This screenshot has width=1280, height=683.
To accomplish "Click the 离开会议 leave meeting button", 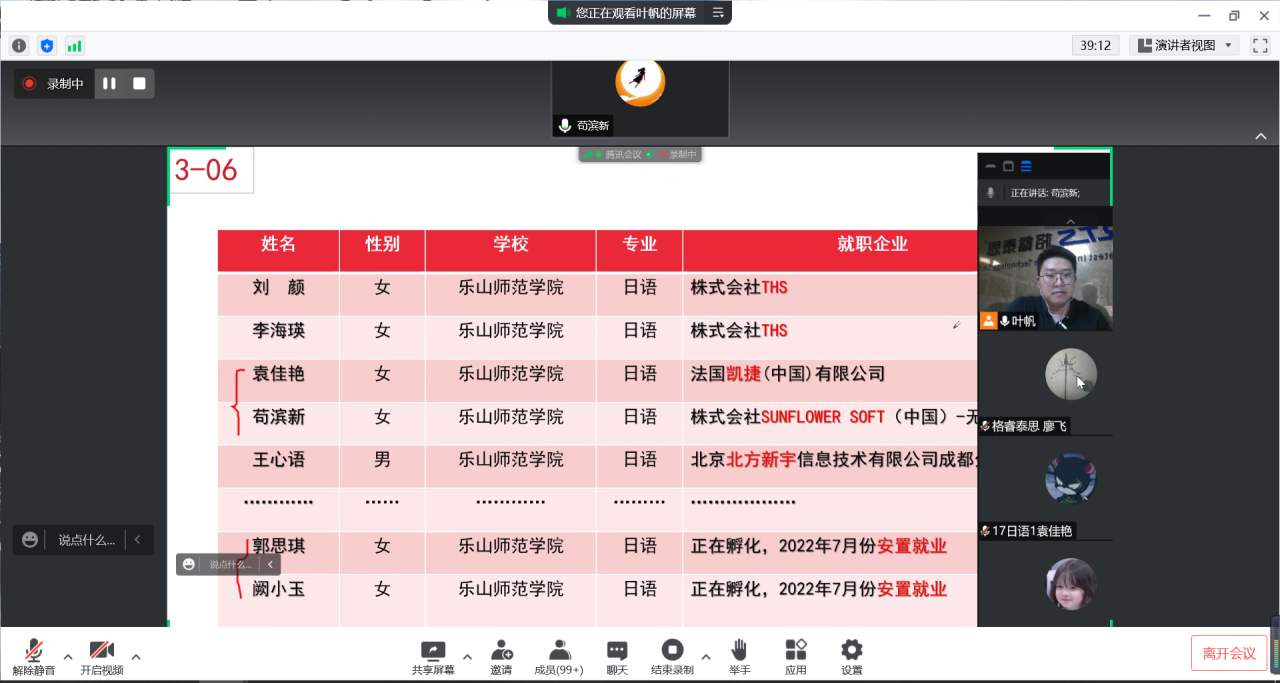I will [x=1229, y=653].
